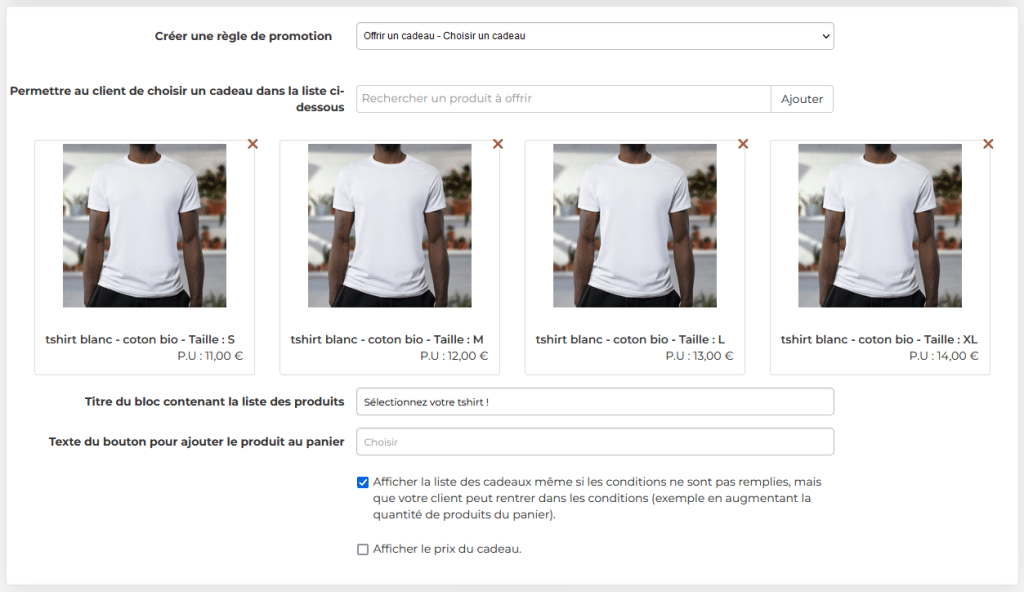Remove the Taille : XL tshirt gift
Image resolution: width=1024 pixels, height=592 pixels.
pyautogui.click(x=988, y=144)
